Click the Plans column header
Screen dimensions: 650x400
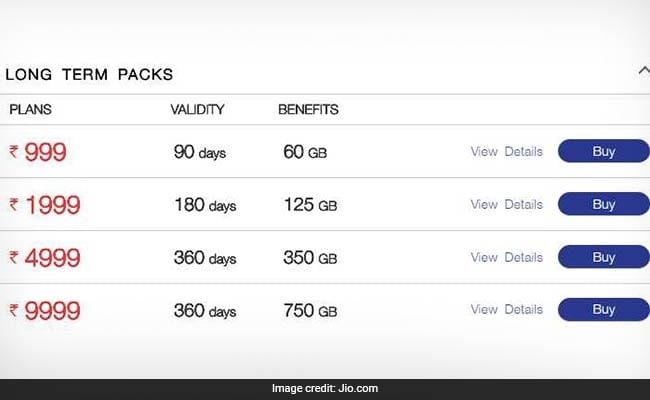click(31, 109)
